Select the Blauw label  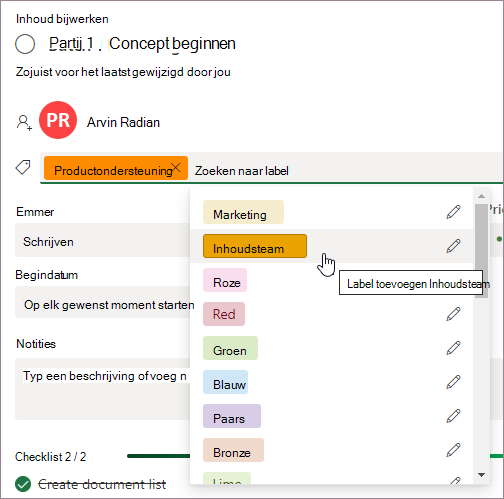pyautogui.click(x=225, y=382)
